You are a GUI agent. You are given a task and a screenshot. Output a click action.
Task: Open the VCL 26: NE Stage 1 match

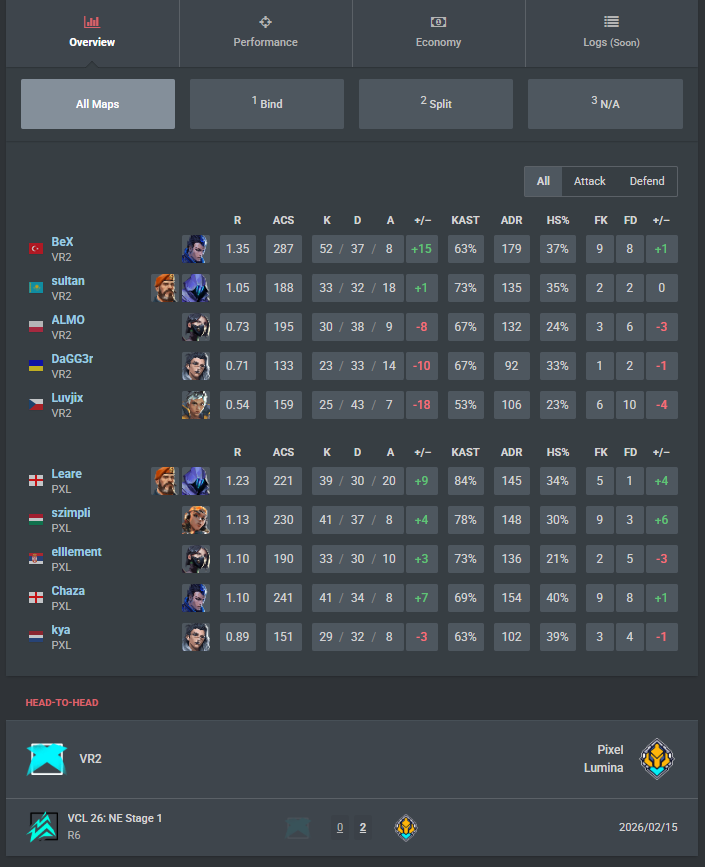352,827
